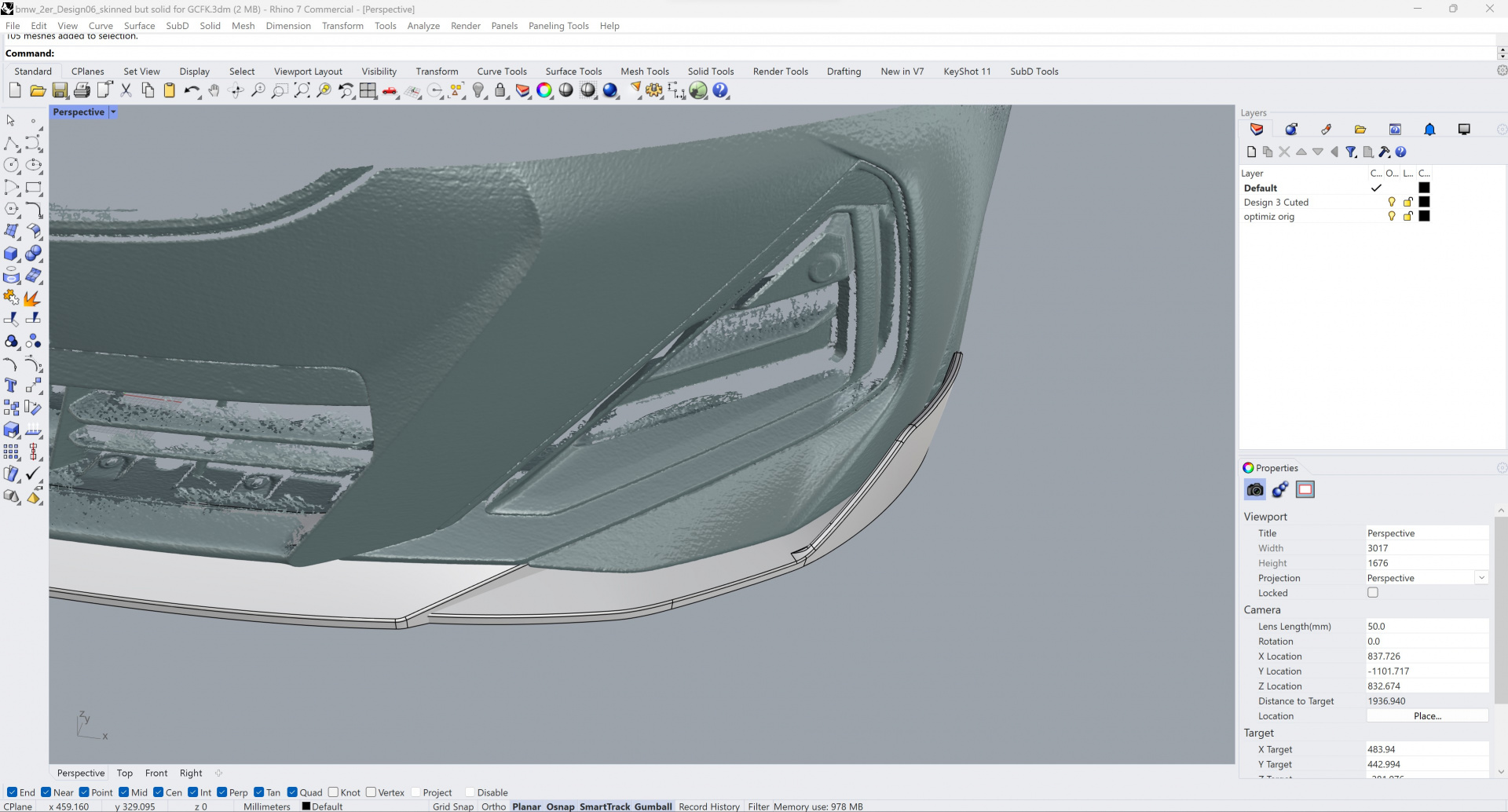The width and height of the screenshot is (1508, 812).
Task: Open the Analyze menu
Action: [x=423, y=26]
